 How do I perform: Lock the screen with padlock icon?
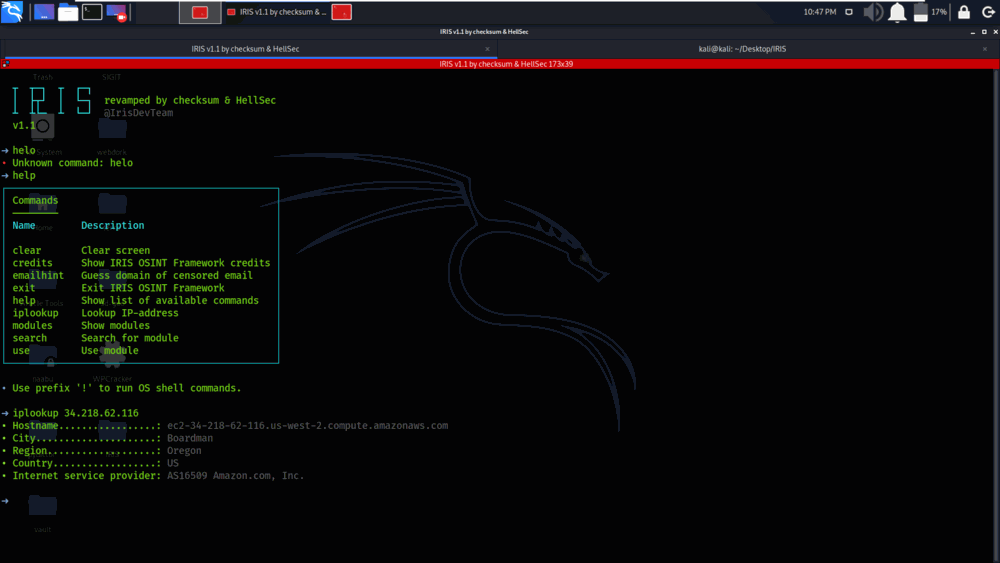click(x=964, y=12)
